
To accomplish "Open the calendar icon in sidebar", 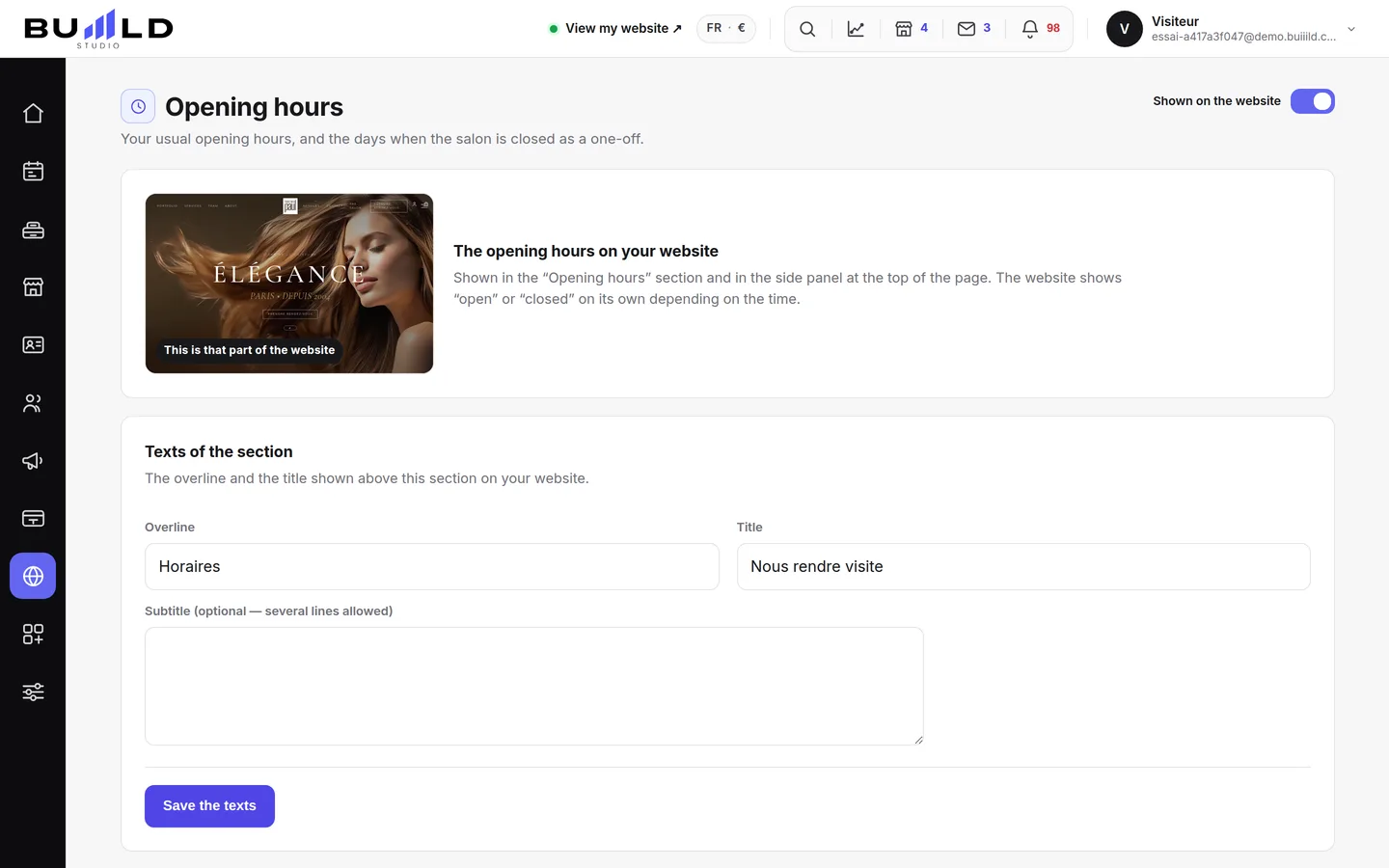I will pos(33,171).
